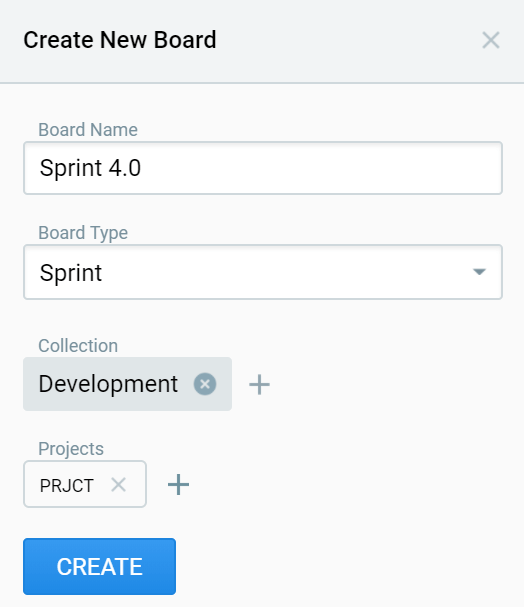Add another collection with plus icon
This screenshot has width=524, height=607.
point(259,384)
